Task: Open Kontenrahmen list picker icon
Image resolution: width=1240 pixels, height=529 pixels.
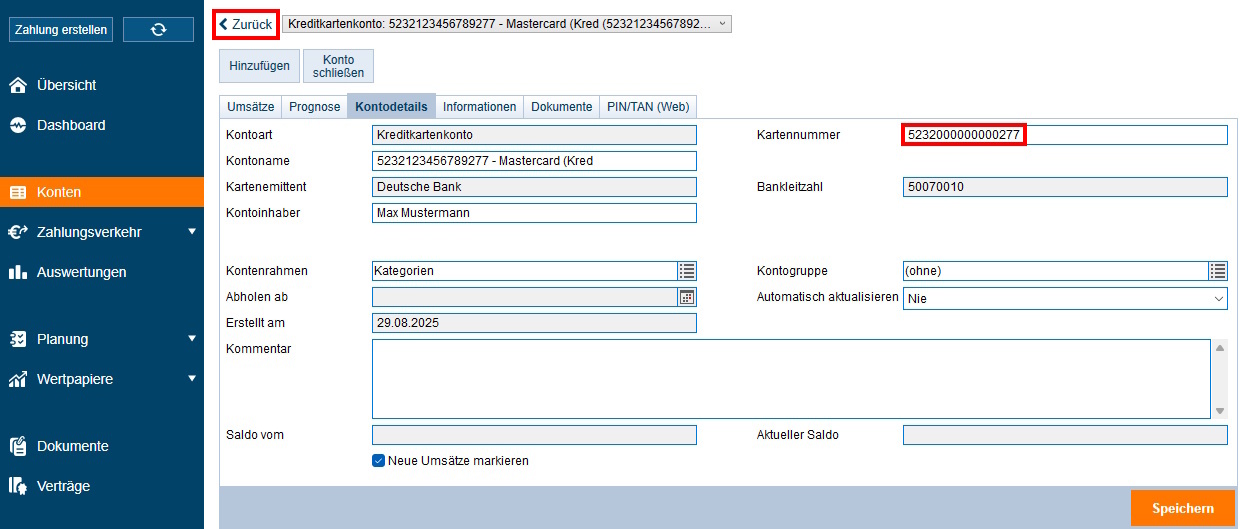Action: [687, 271]
